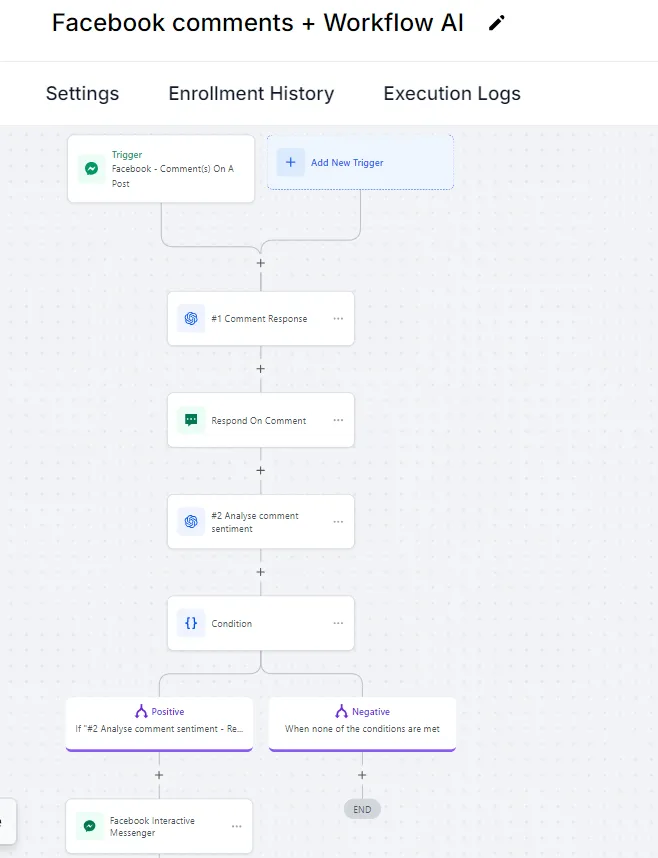Click the curly braces Condition icon

click(x=190, y=623)
